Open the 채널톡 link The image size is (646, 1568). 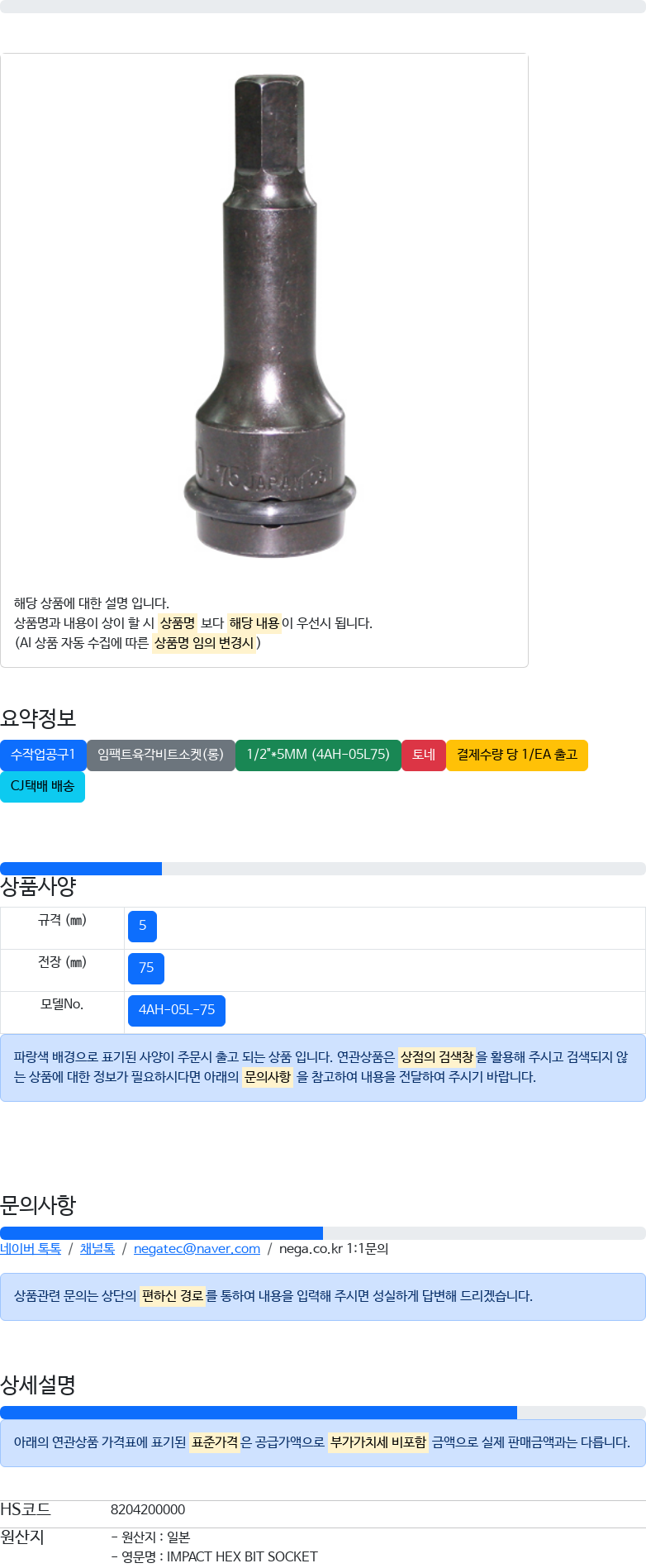click(x=97, y=1248)
